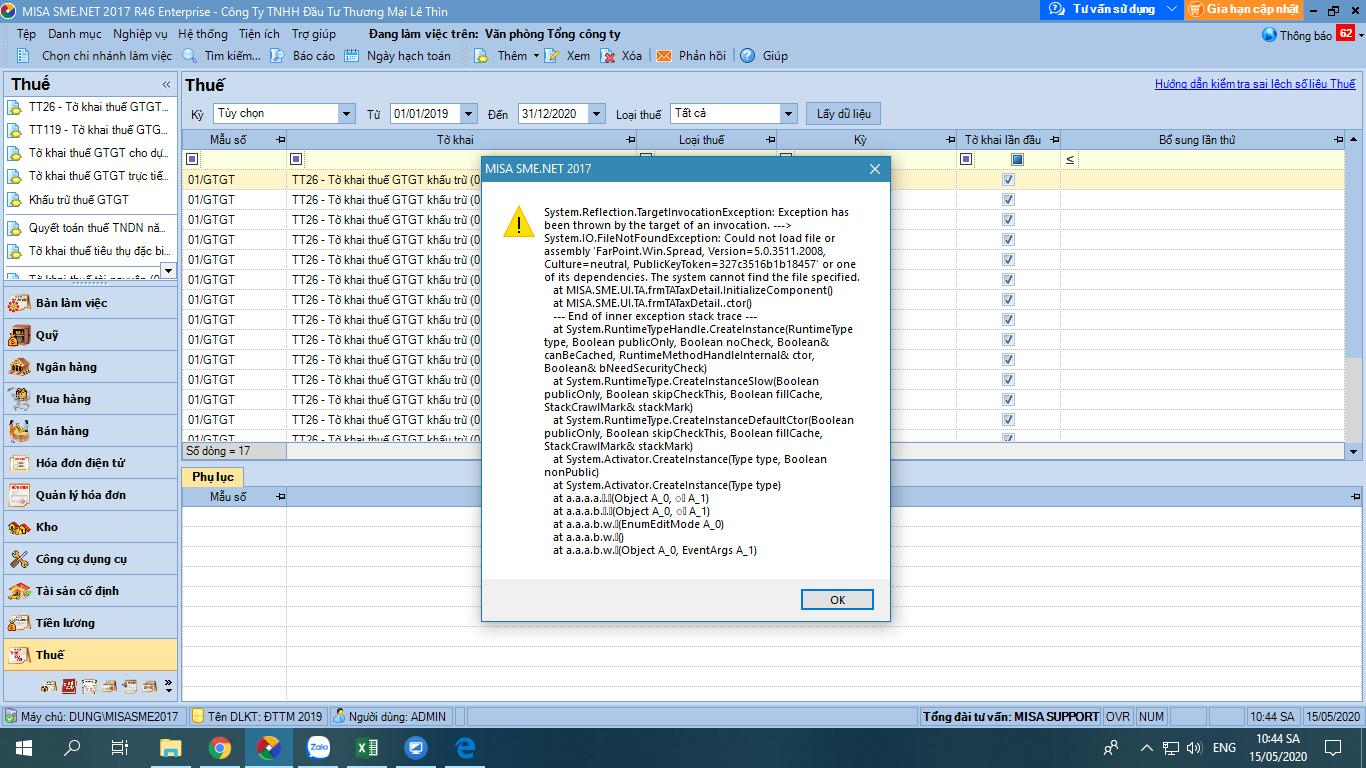Open the Kho warehouse module icon
This screenshot has height=768, width=1366.
[19, 527]
